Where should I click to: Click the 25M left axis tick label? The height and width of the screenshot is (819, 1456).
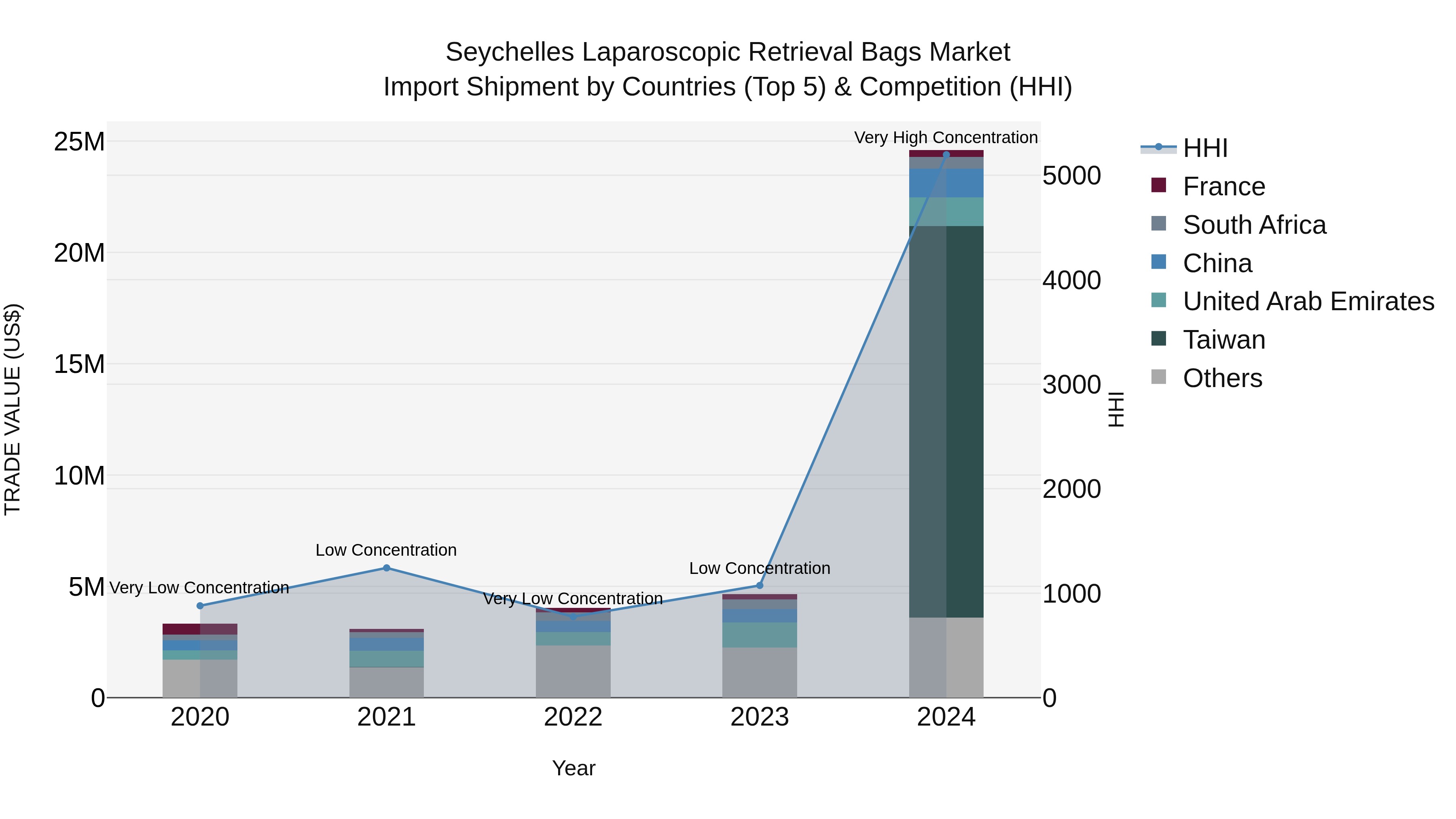click(x=79, y=141)
